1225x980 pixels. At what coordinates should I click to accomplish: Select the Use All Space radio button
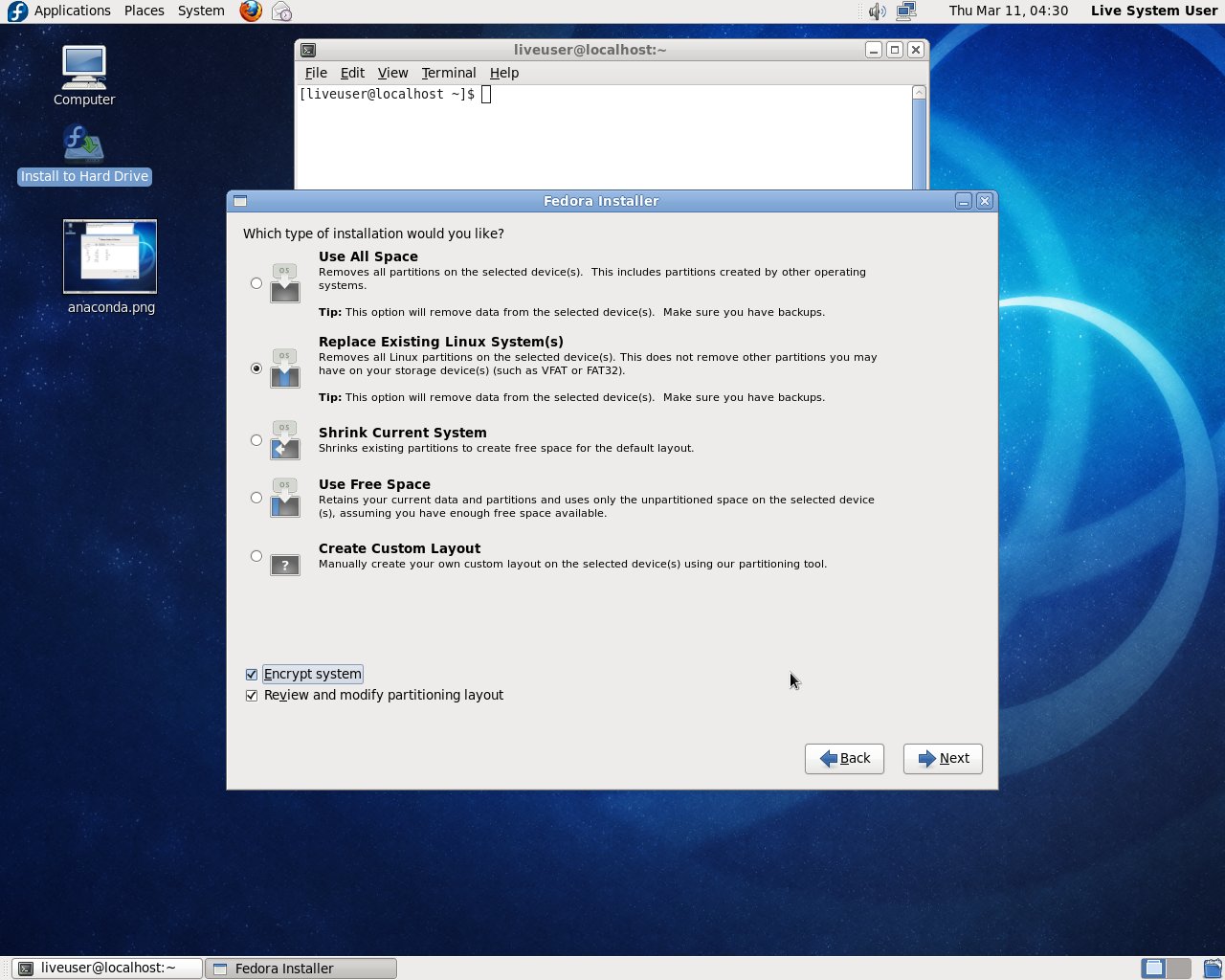pyautogui.click(x=256, y=283)
